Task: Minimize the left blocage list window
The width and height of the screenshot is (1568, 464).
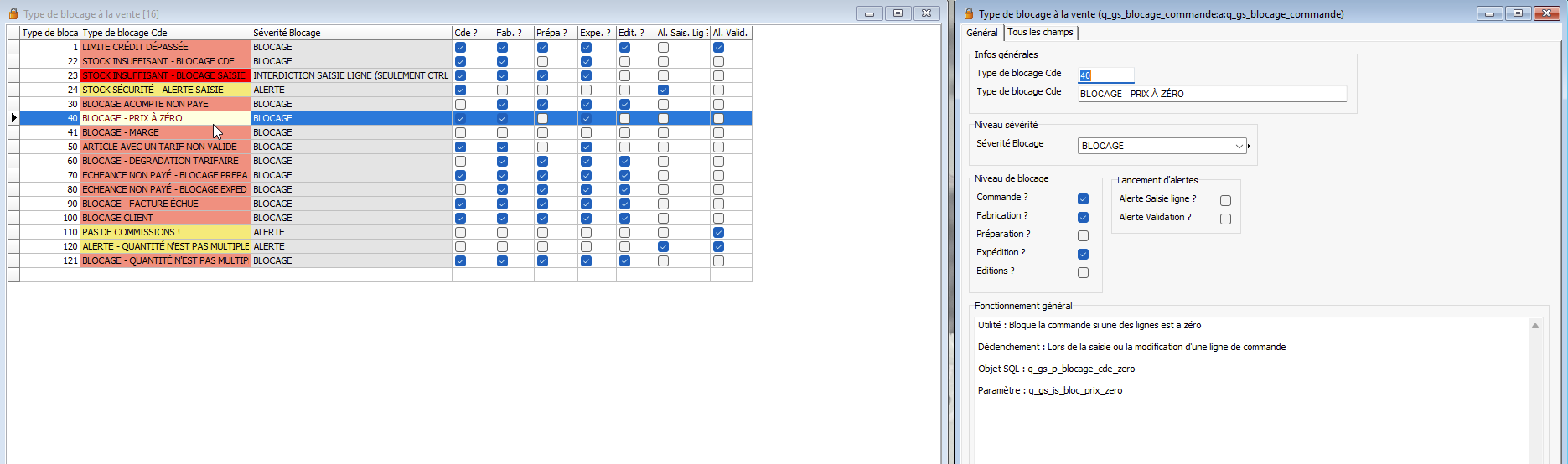Action: tap(869, 13)
